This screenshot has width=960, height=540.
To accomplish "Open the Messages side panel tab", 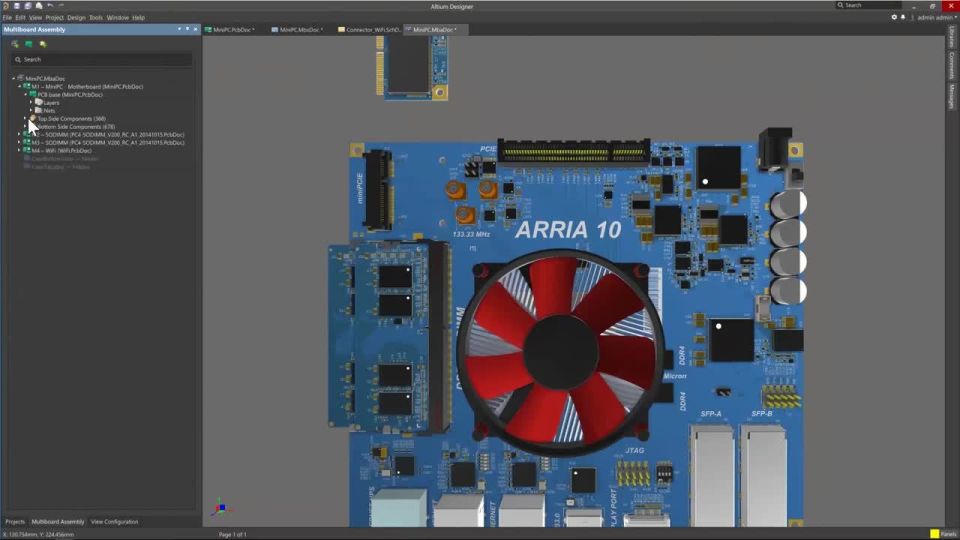I will point(951,96).
